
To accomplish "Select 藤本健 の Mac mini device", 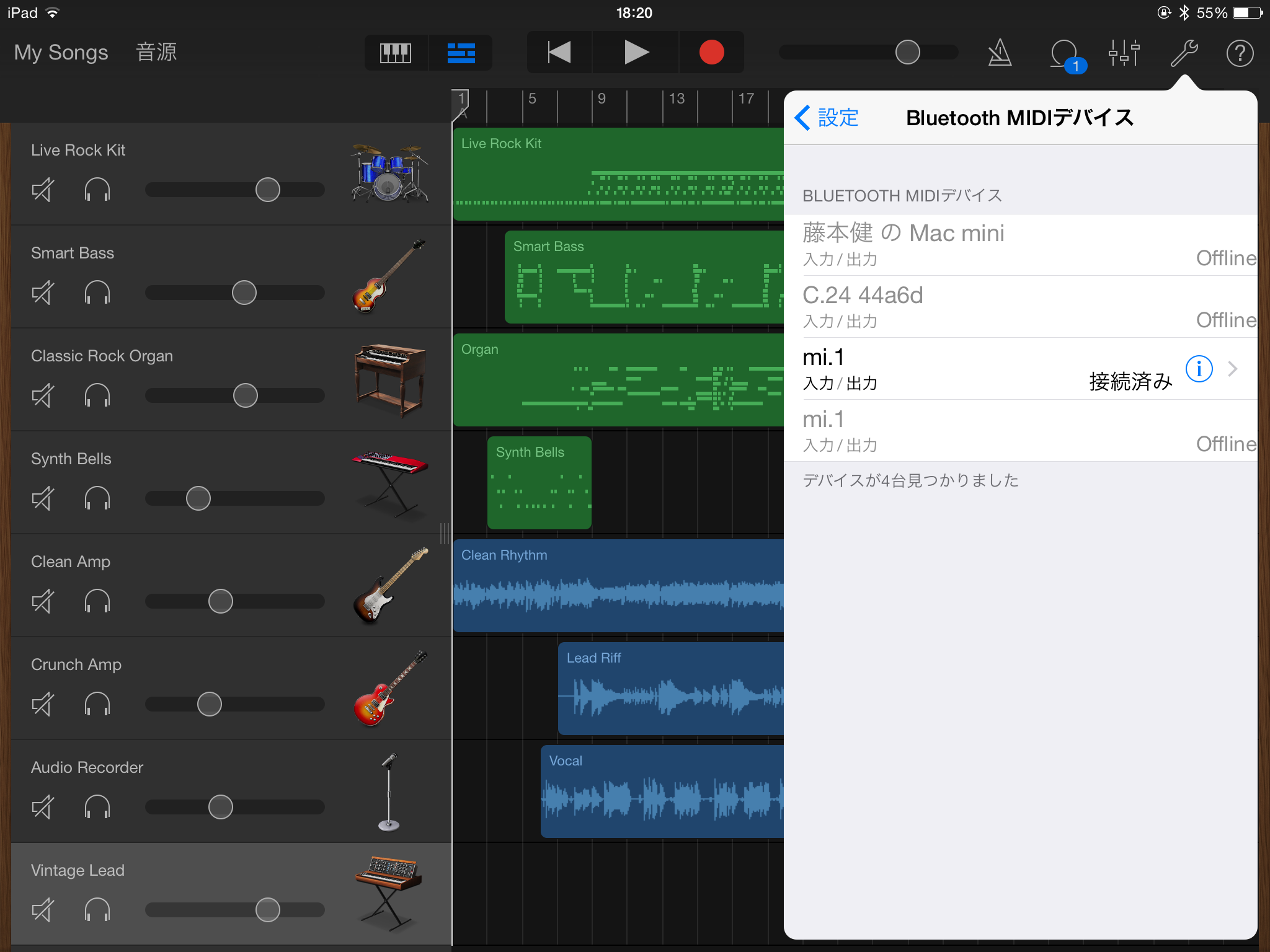I will pos(1021,245).
